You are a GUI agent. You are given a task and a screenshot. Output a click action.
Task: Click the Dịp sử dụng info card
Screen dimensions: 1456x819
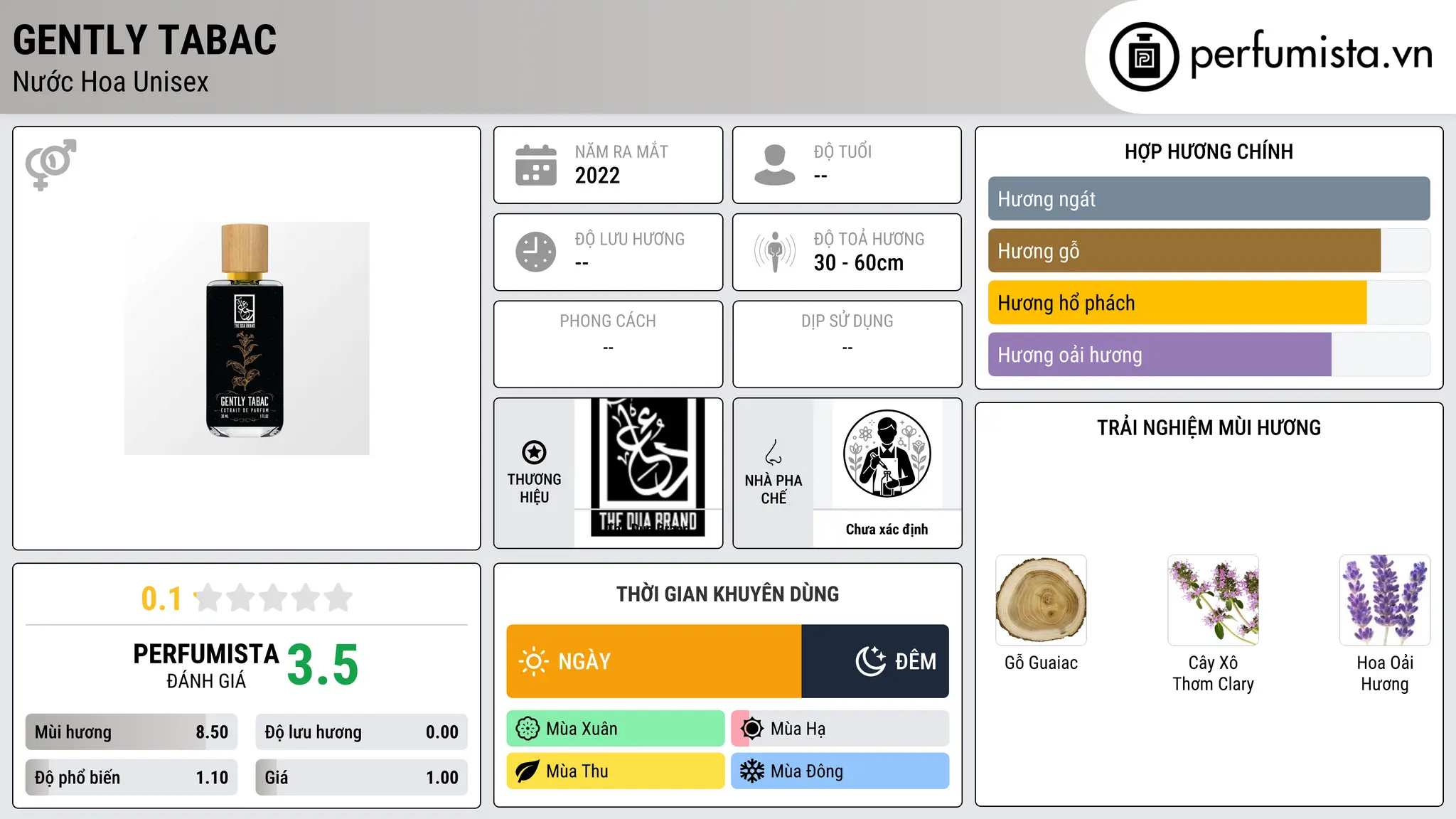(847, 344)
